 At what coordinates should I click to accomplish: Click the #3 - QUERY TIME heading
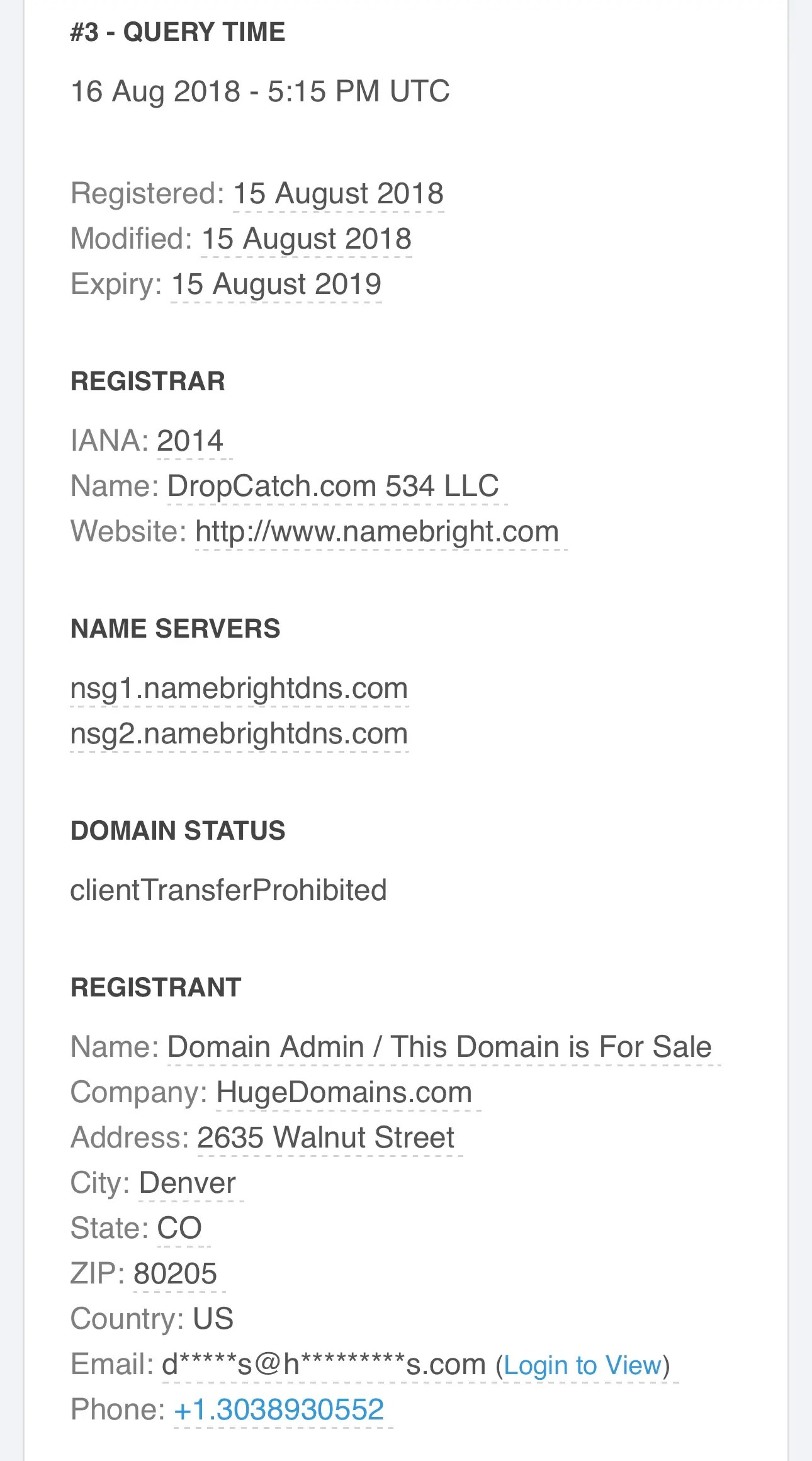click(178, 31)
